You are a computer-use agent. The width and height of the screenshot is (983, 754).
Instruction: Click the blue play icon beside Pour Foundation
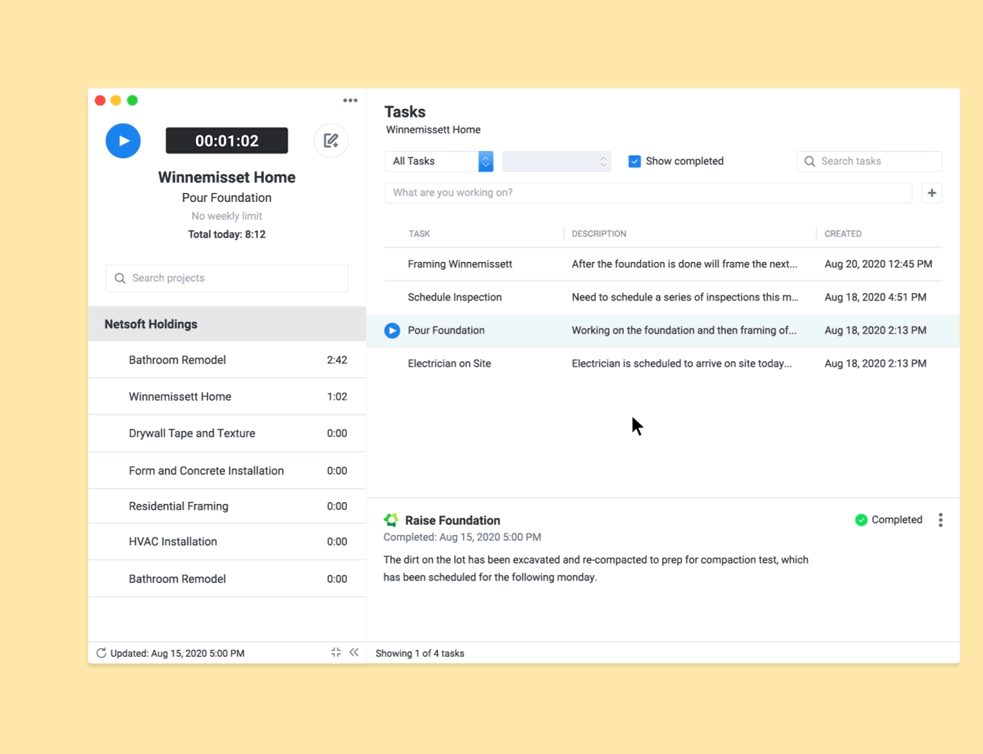coord(392,330)
